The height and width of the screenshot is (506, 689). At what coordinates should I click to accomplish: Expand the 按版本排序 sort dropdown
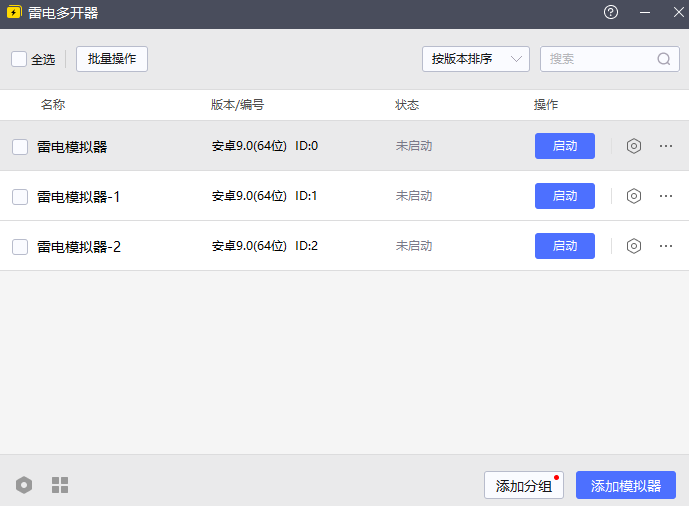tap(475, 59)
